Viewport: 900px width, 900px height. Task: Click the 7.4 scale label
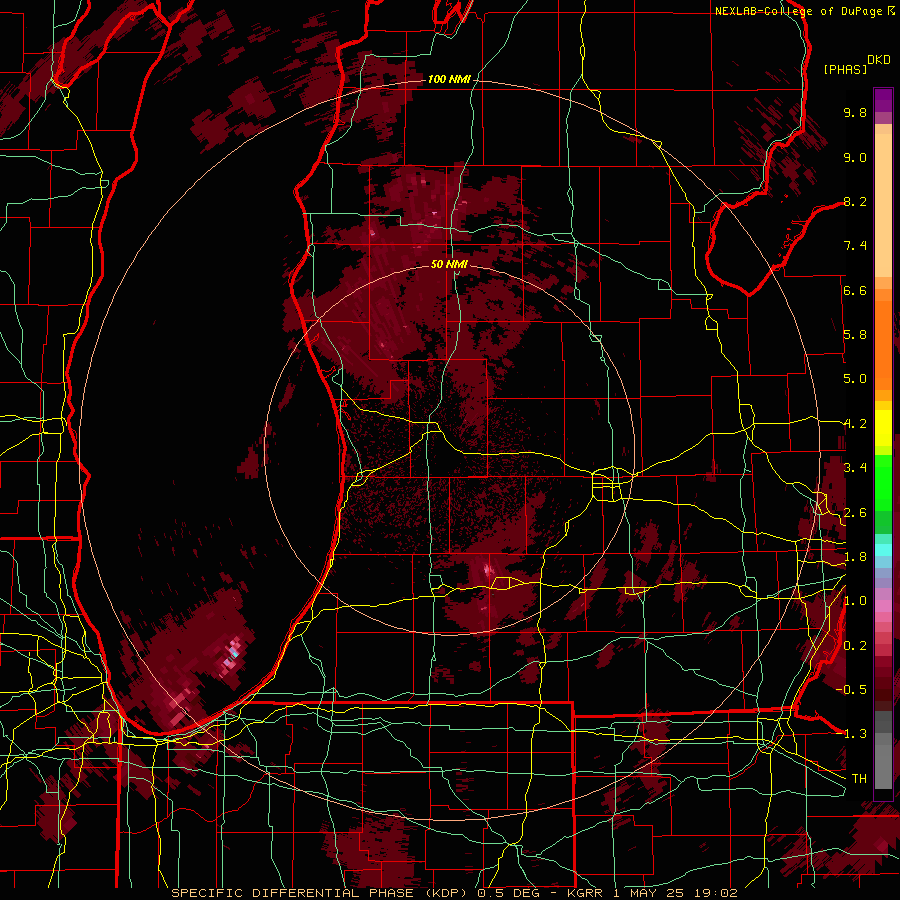click(x=855, y=246)
